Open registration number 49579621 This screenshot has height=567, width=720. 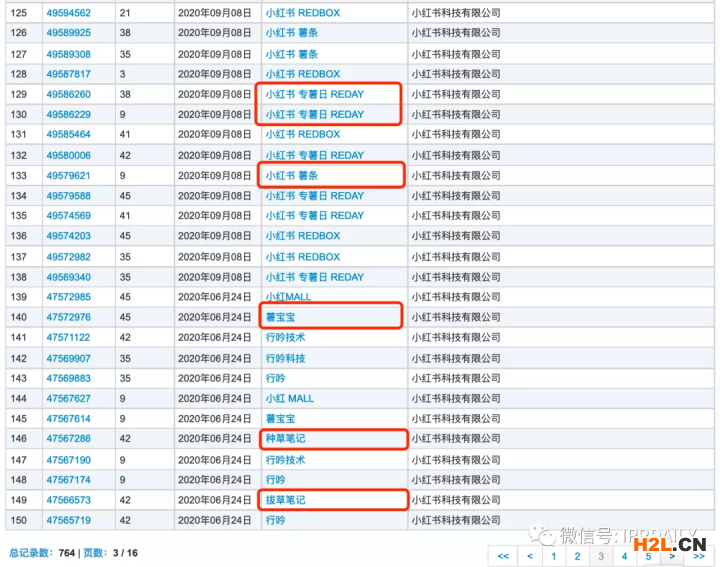click(68, 175)
